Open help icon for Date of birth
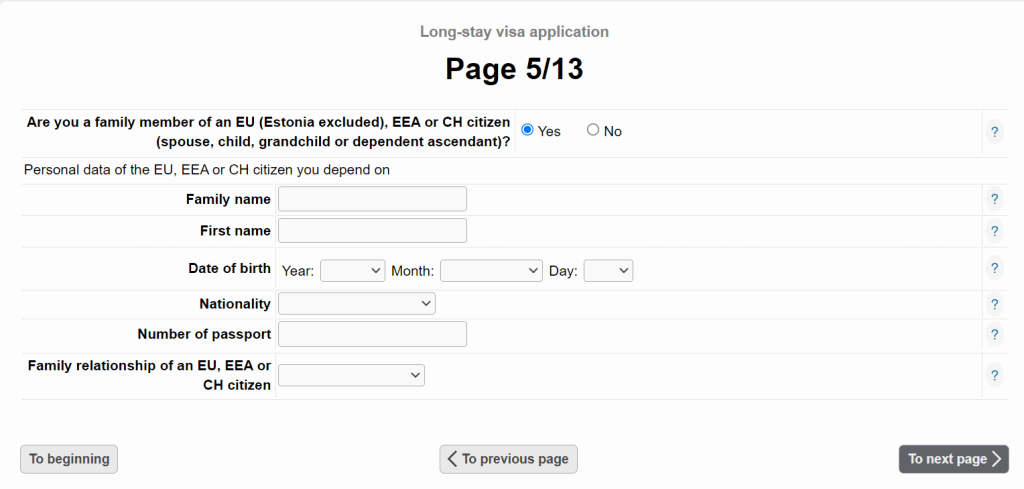The height and width of the screenshot is (489, 1024). (x=994, y=268)
